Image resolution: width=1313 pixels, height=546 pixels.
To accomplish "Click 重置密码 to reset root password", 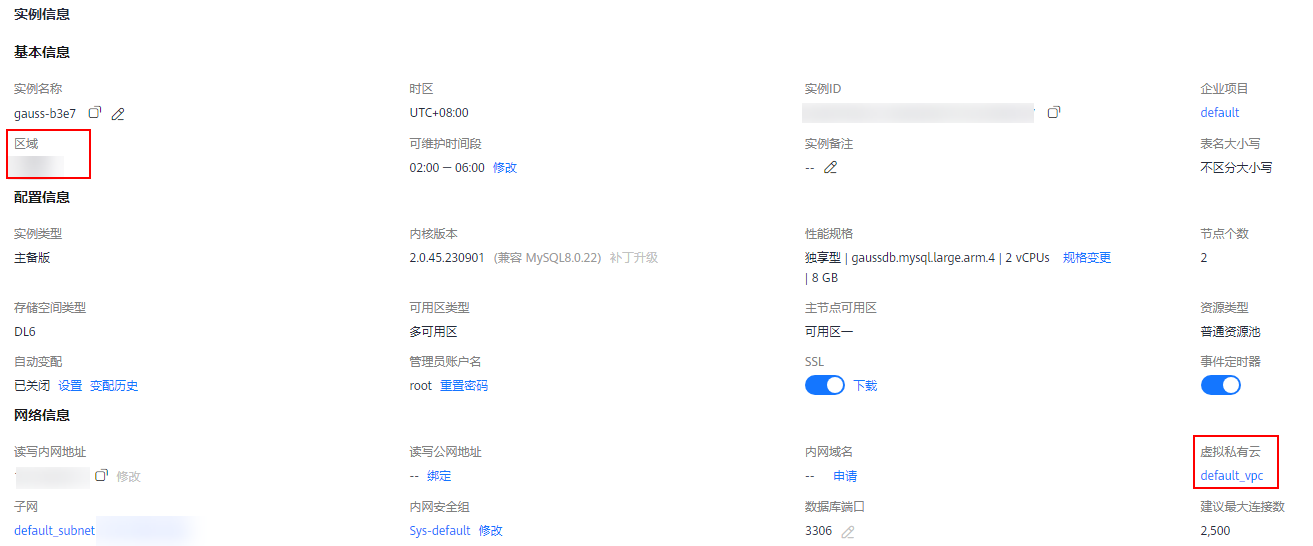I will click(464, 386).
